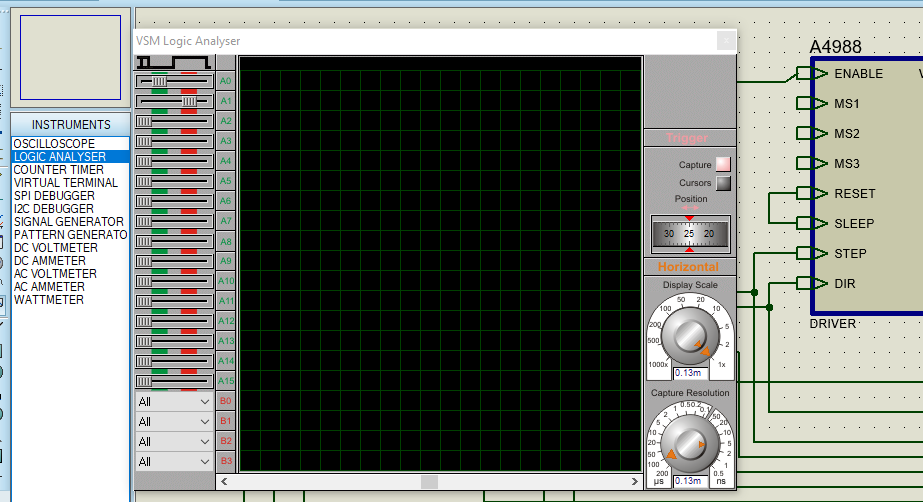
Task: Click the MS1 pin on the A4988 driver
Action: click(812, 104)
